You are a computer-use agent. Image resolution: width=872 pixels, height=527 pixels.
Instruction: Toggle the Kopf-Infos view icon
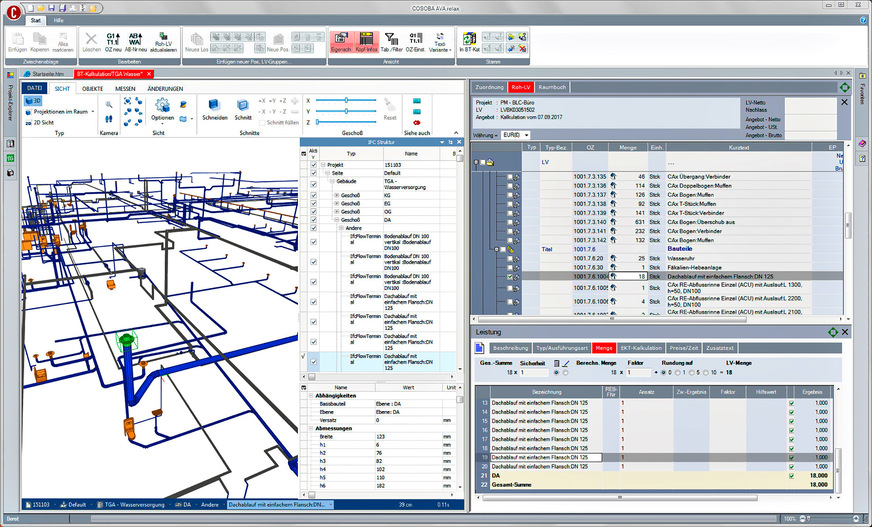click(367, 39)
